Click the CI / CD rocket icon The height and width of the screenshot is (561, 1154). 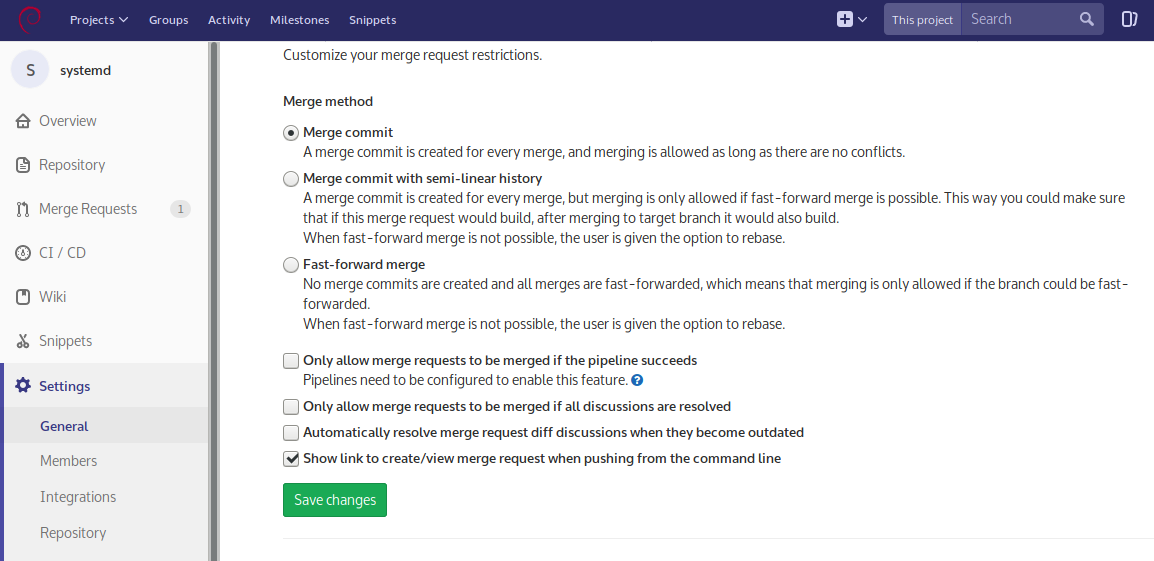(23, 253)
